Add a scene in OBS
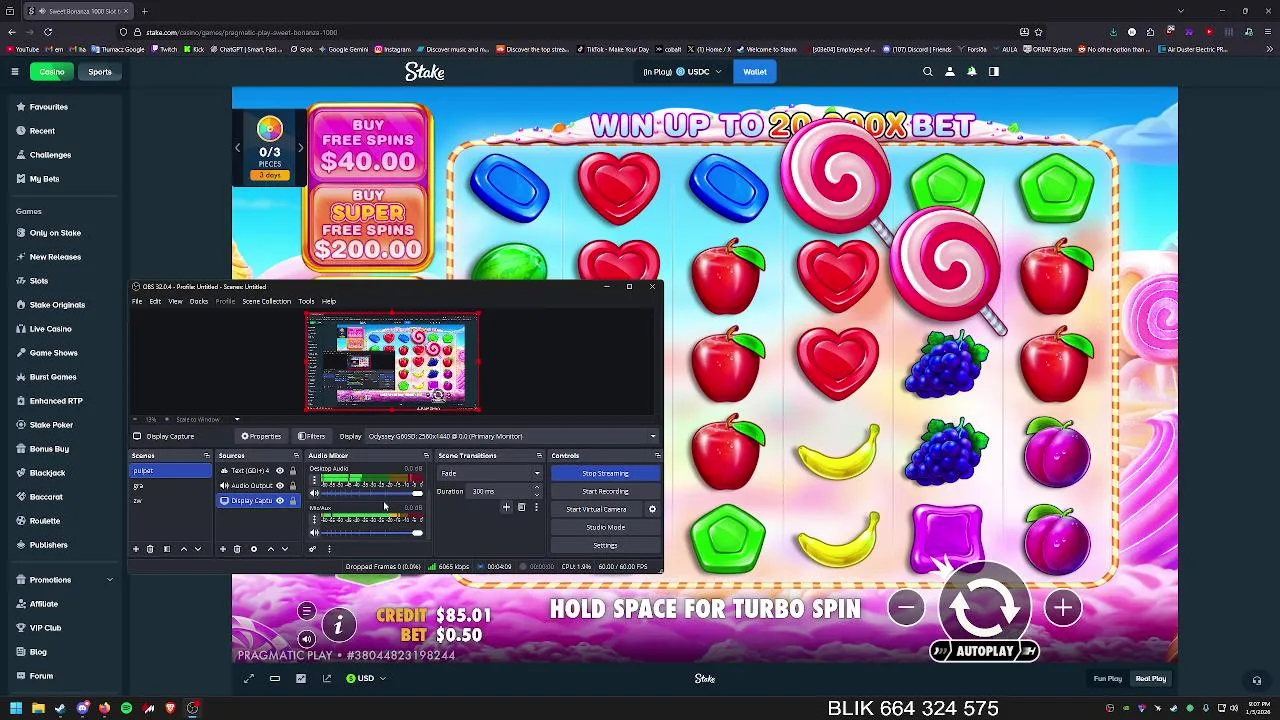The image size is (1280, 720). pos(136,549)
